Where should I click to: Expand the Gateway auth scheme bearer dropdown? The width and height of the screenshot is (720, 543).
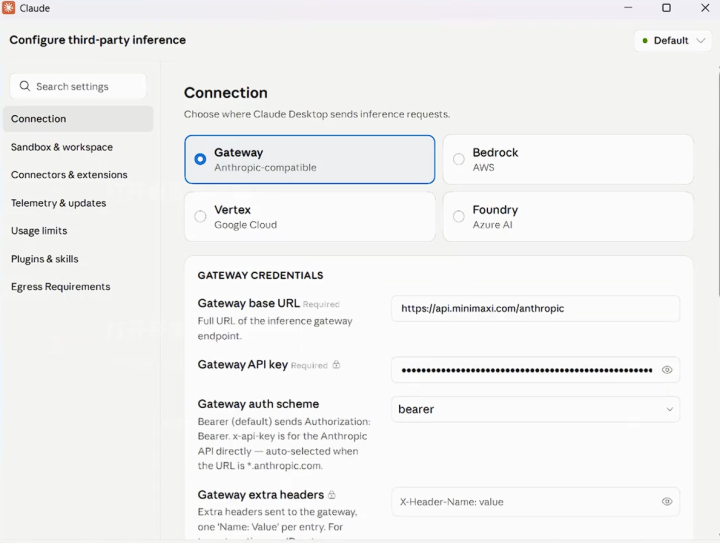tap(535, 409)
